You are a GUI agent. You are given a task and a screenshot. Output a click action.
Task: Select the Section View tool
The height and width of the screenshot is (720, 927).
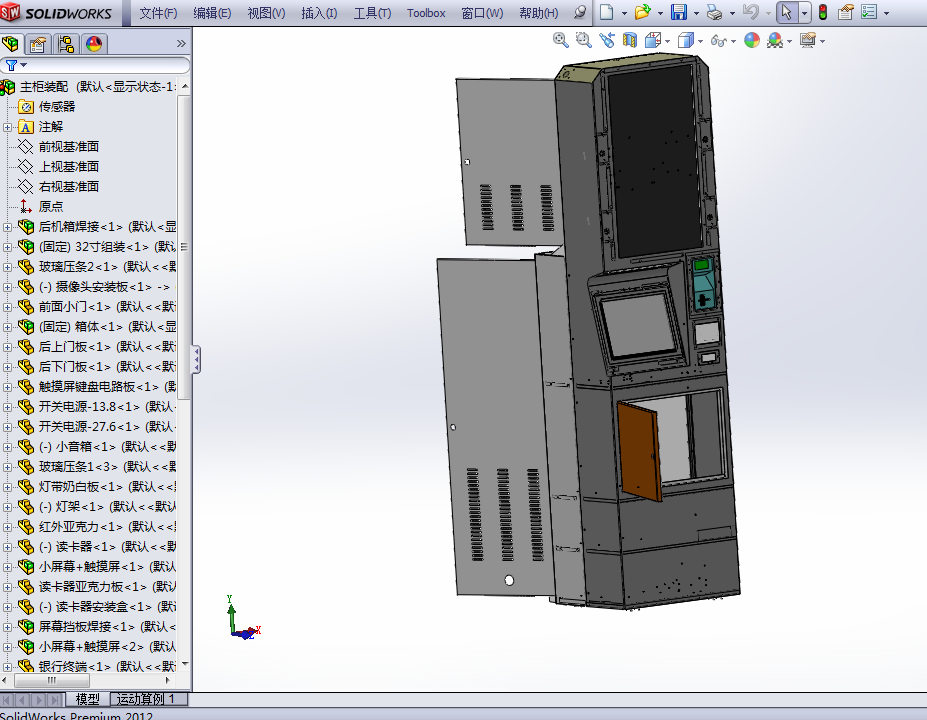pyautogui.click(x=630, y=40)
